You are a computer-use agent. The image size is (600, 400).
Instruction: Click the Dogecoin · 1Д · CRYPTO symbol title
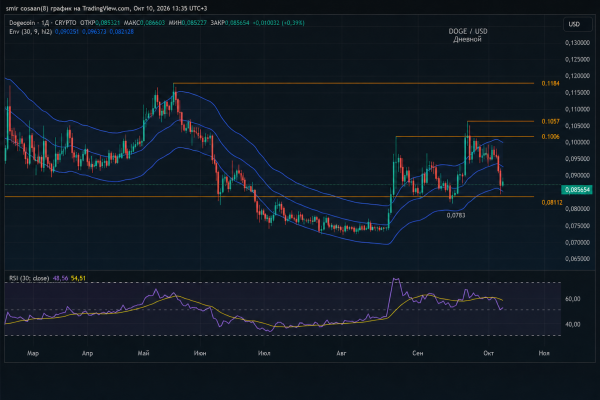click(x=42, y=23)
